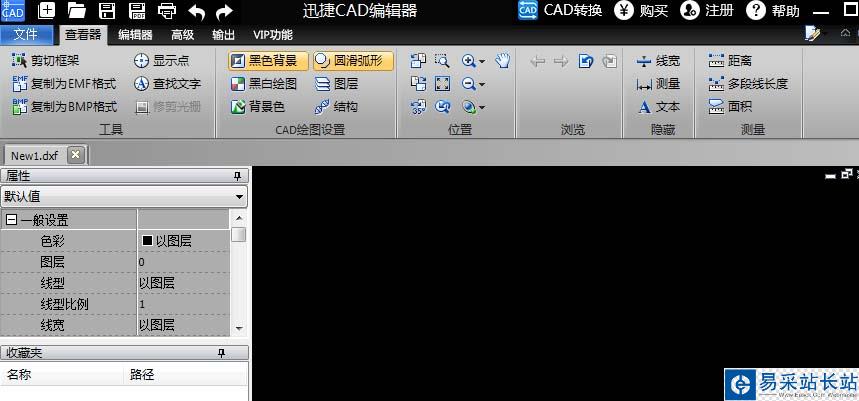Click the properties scrollbar up arrow
Screen dimensions: 859x401
pos(238,218)
